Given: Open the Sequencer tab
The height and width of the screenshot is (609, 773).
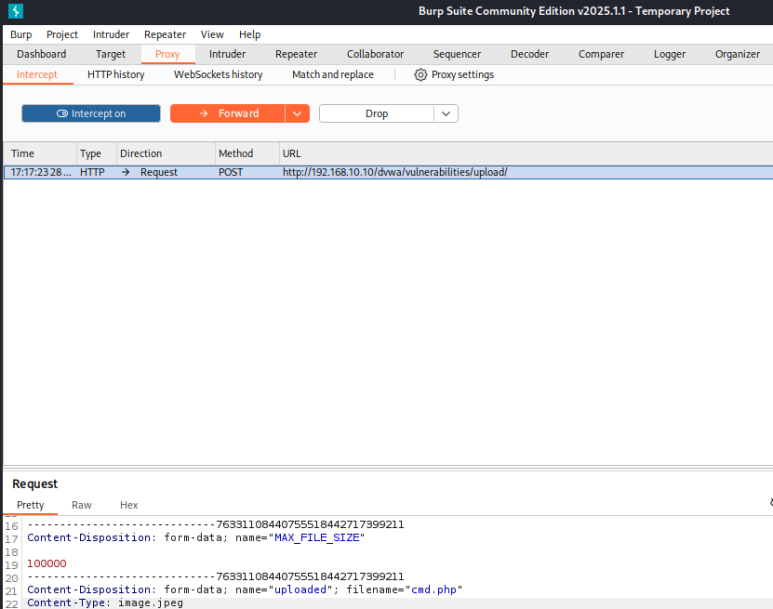Looking at the screenshot, I should click(x=457, y=54).
